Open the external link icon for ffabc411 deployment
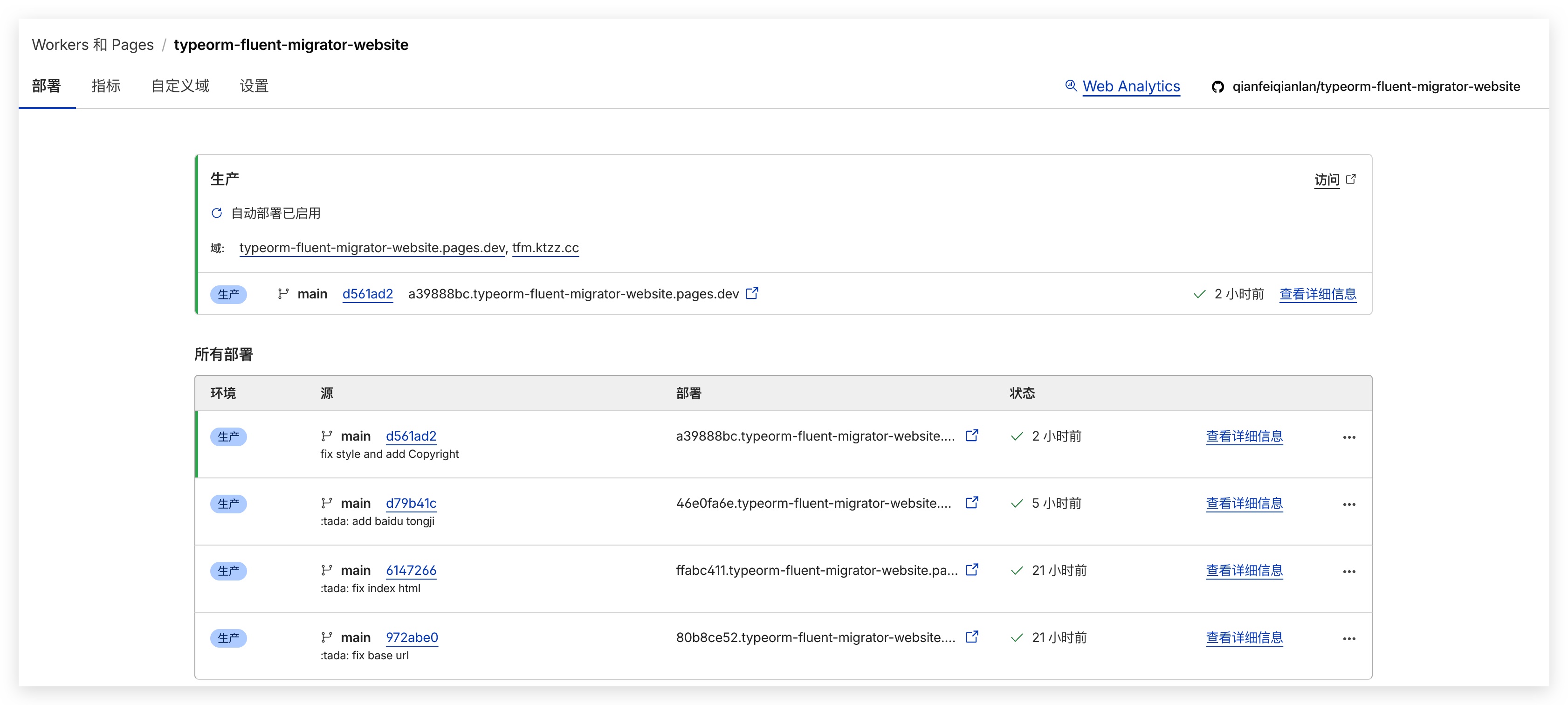 (x=972, y=570)
